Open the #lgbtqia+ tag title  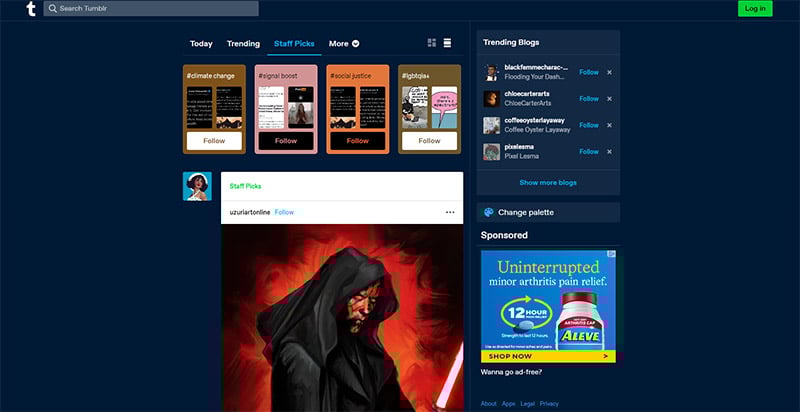416,76
